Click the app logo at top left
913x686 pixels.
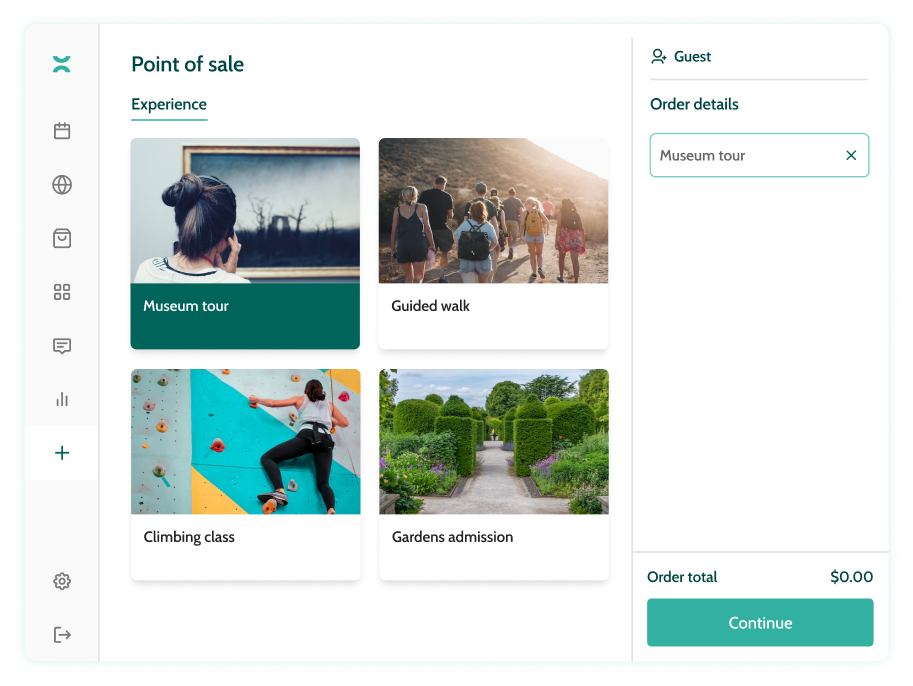point(61,64)
